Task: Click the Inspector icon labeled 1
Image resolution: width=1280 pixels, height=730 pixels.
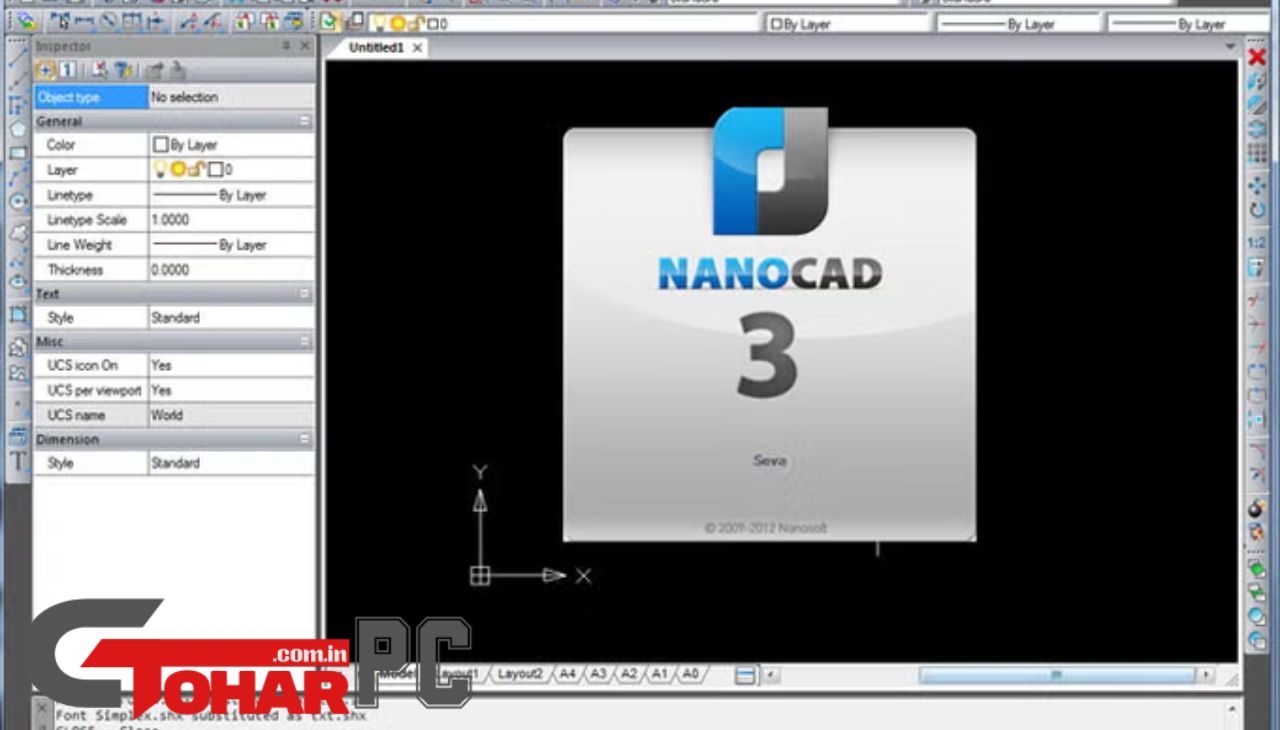Action: click(x=67, y=70)
